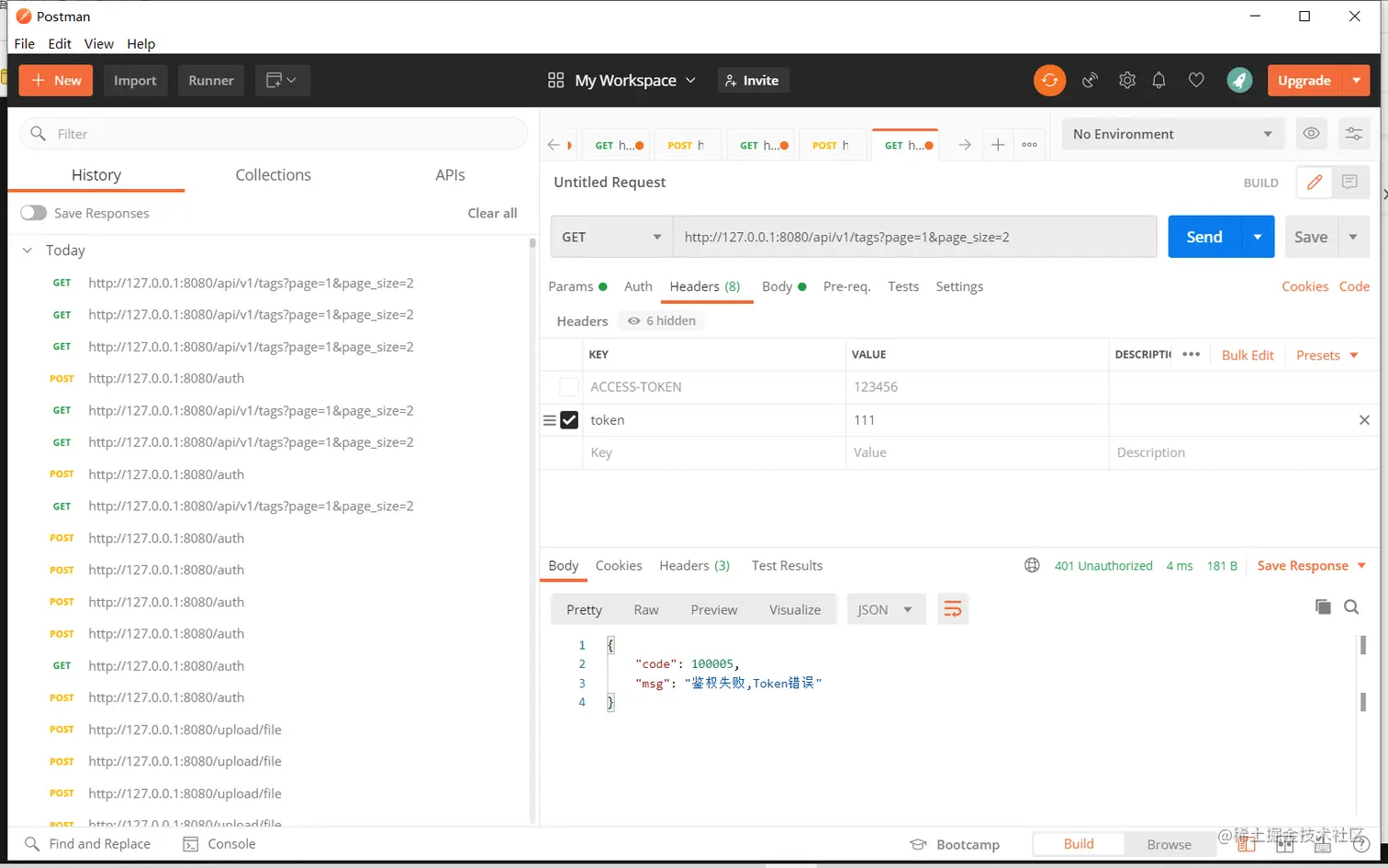Open the Runner

click(211, 81)
